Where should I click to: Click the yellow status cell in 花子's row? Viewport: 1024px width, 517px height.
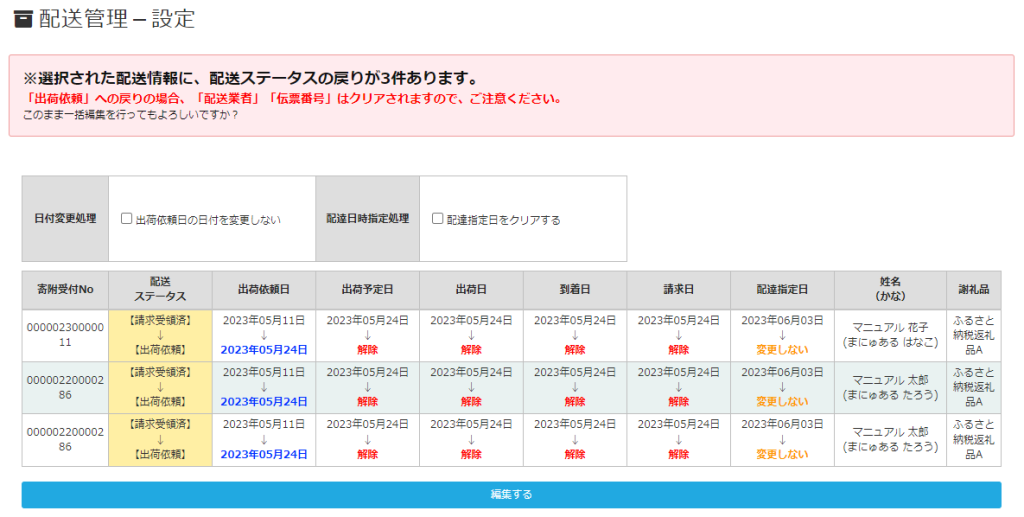160,334
